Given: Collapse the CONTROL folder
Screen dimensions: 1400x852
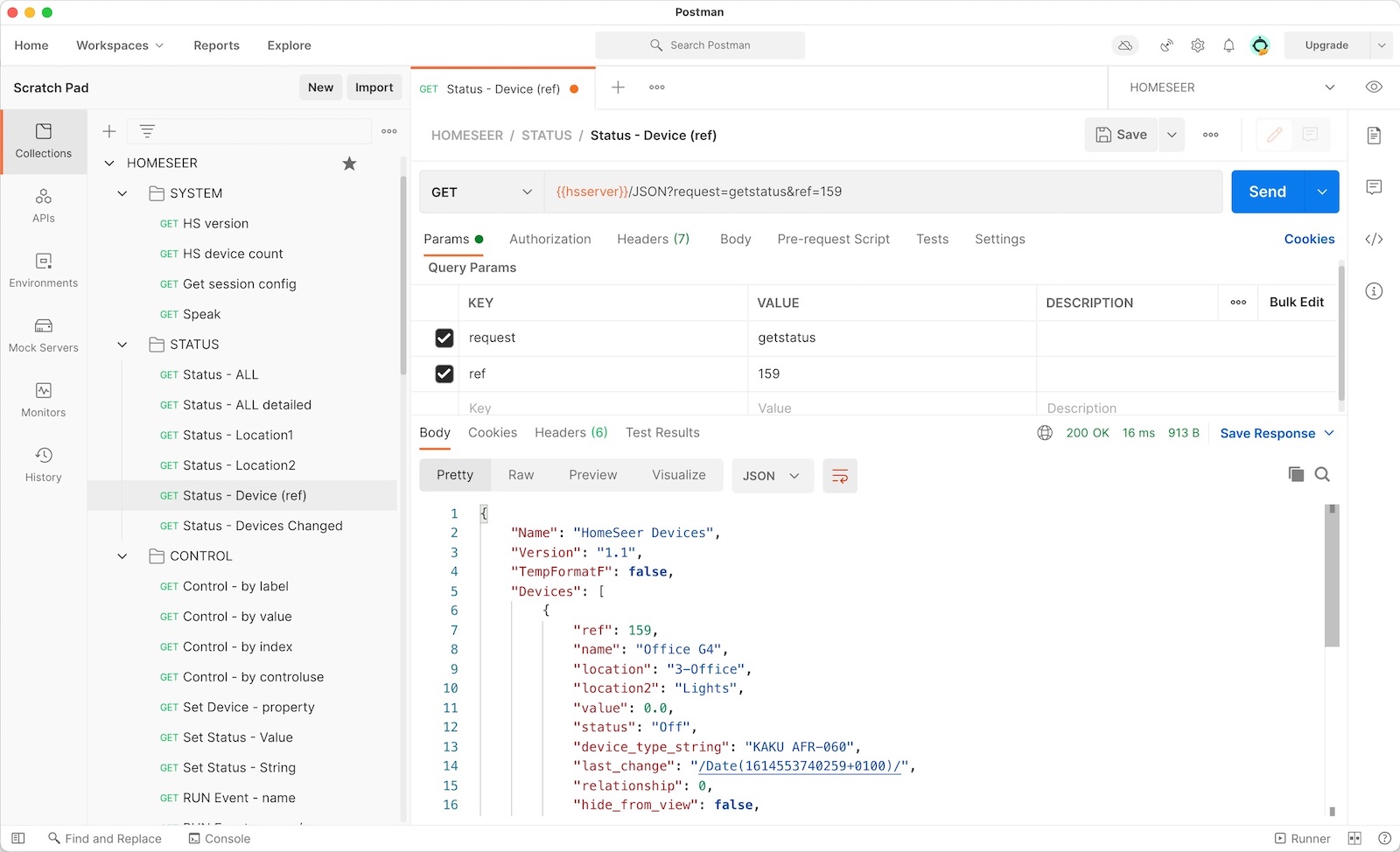Looking at the screenshot, I should (122, 556).
